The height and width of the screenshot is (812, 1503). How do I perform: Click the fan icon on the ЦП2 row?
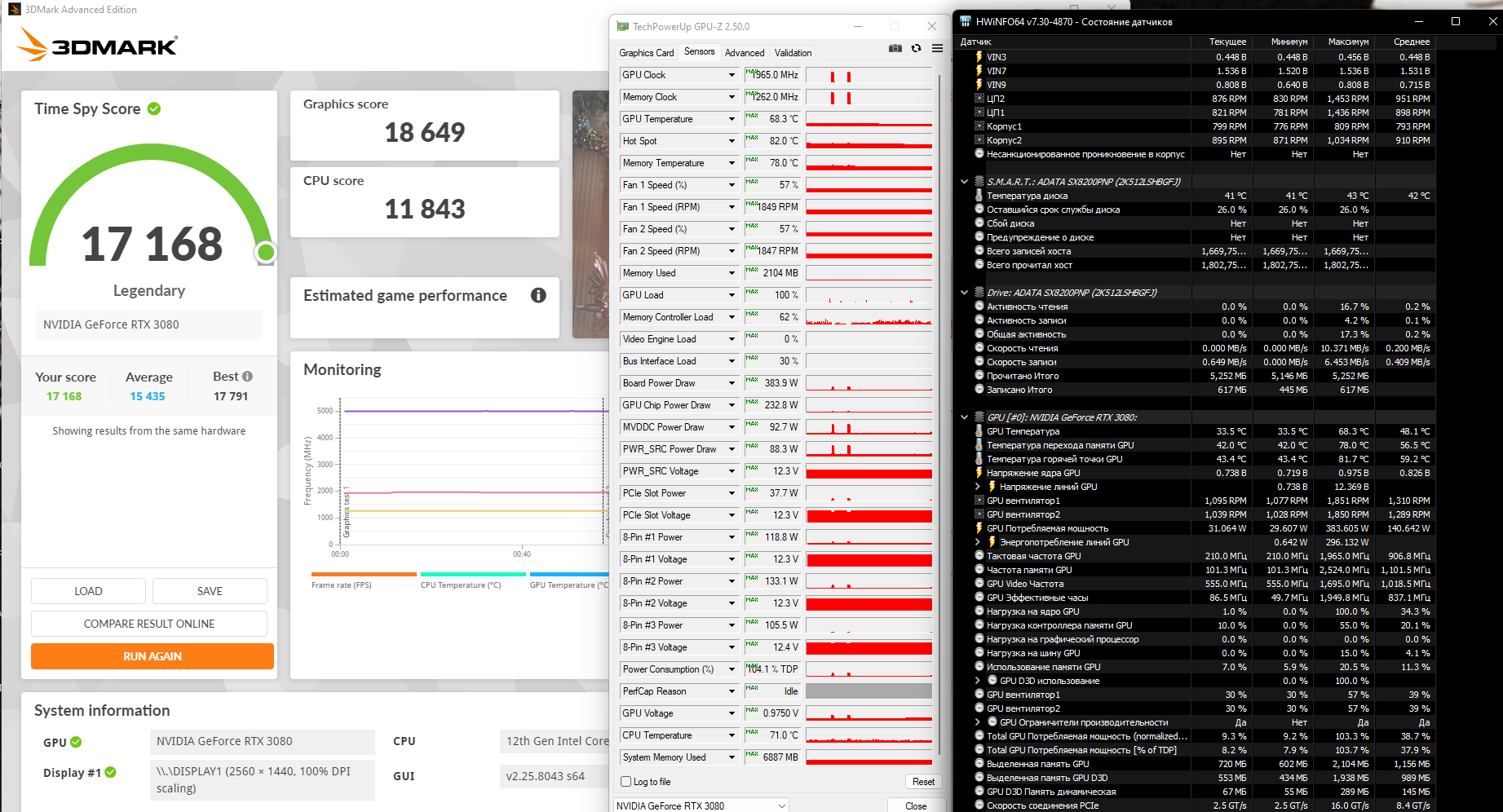coord(979,99)
